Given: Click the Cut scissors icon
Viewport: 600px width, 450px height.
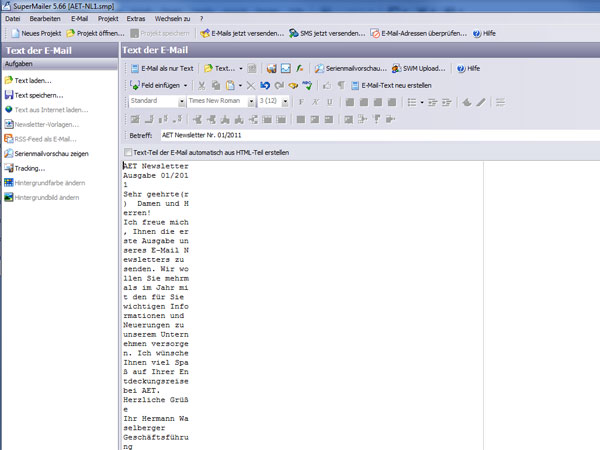Looking at the screenshot, I should coord(202,85).
